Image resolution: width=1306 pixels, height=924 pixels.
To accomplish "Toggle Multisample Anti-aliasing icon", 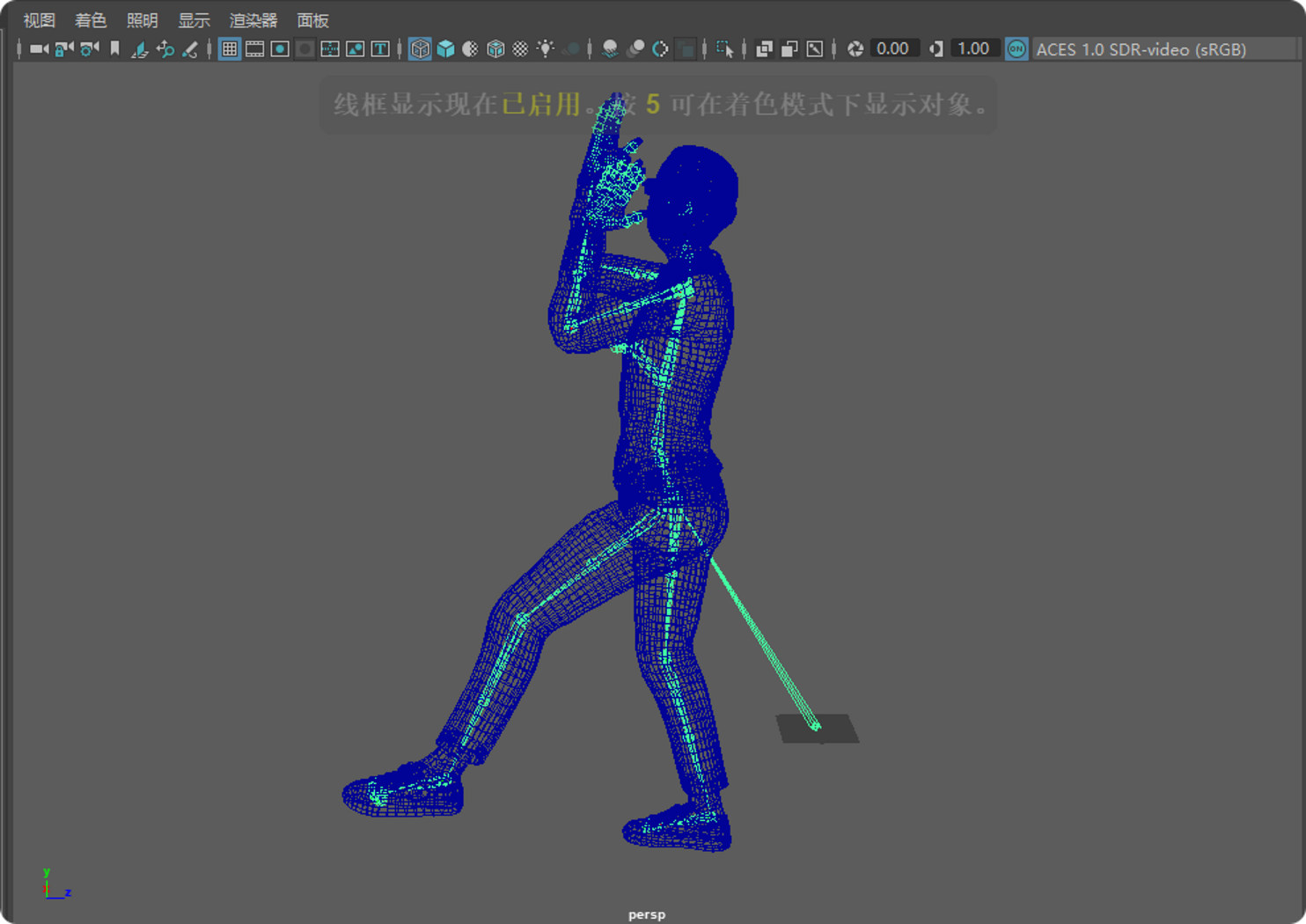I will [x=660, y=49].
